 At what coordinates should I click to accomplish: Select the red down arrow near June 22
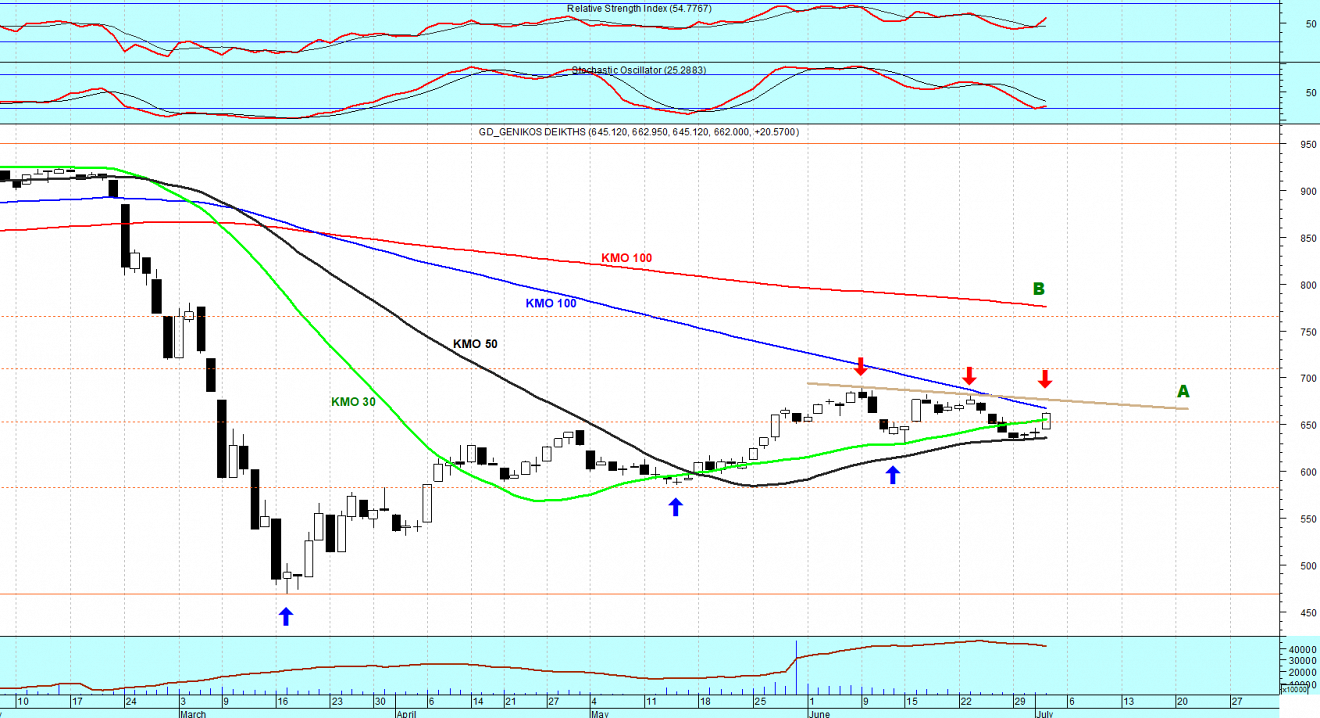pos(968,377)
